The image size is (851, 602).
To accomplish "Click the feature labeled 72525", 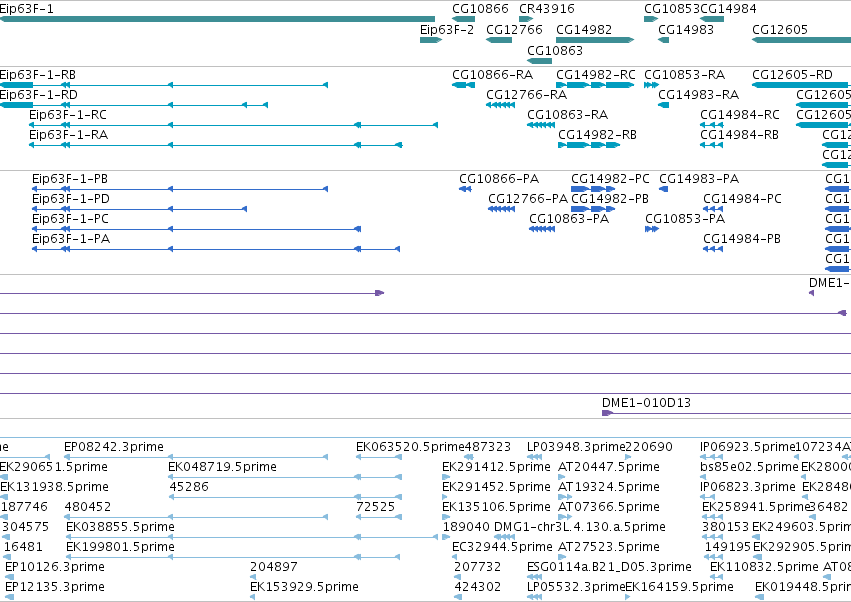I will 376,507.
